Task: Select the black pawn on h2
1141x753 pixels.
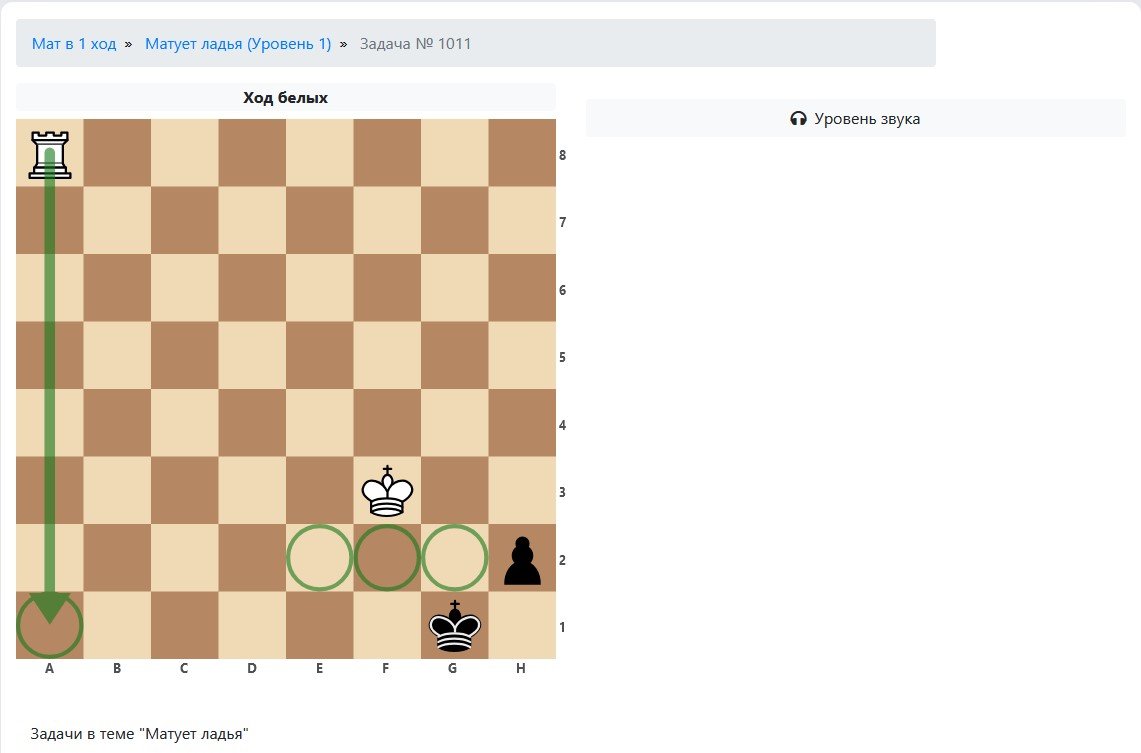Action: point(521,559)
